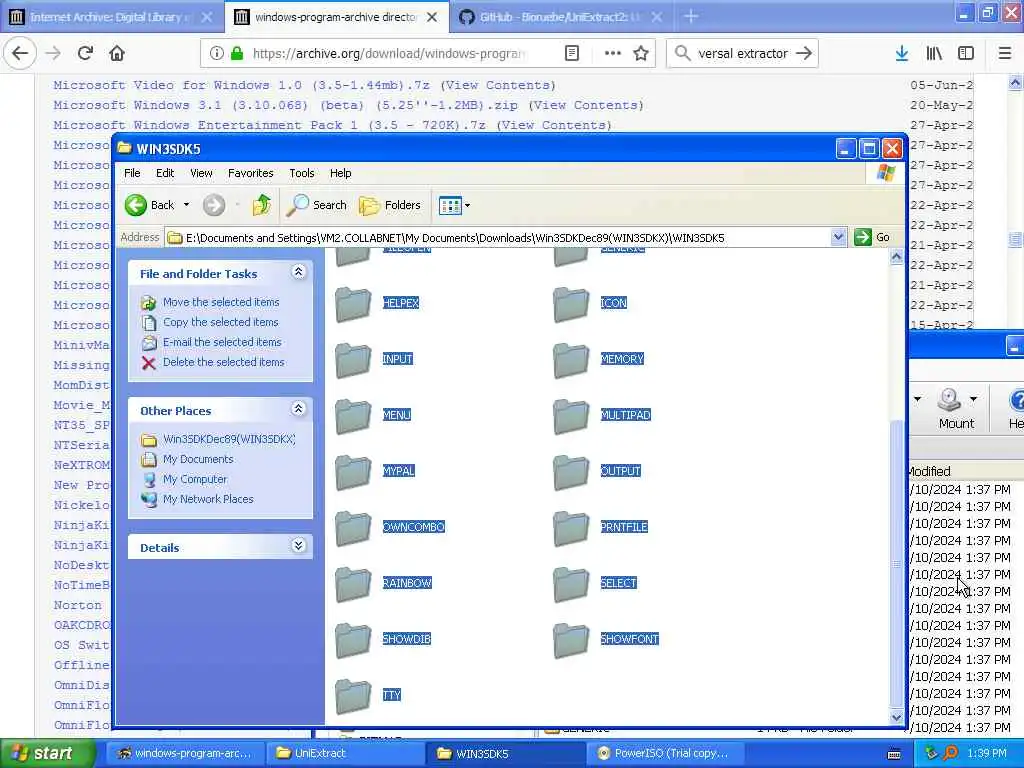Image resolution: width=1024 pixels, height=768 pixels.
Task: Click Explorer vertical scrollbar down arrow
Action: (897, 716)
